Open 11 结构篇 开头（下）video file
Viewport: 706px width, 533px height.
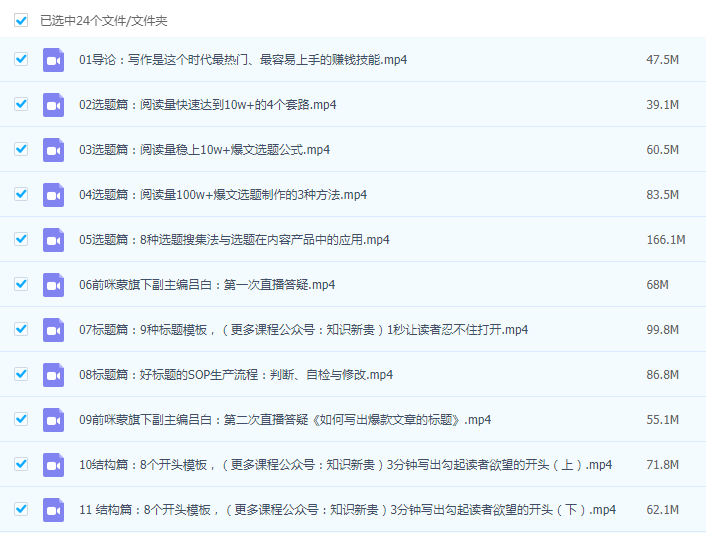click(x=347, y=510)
